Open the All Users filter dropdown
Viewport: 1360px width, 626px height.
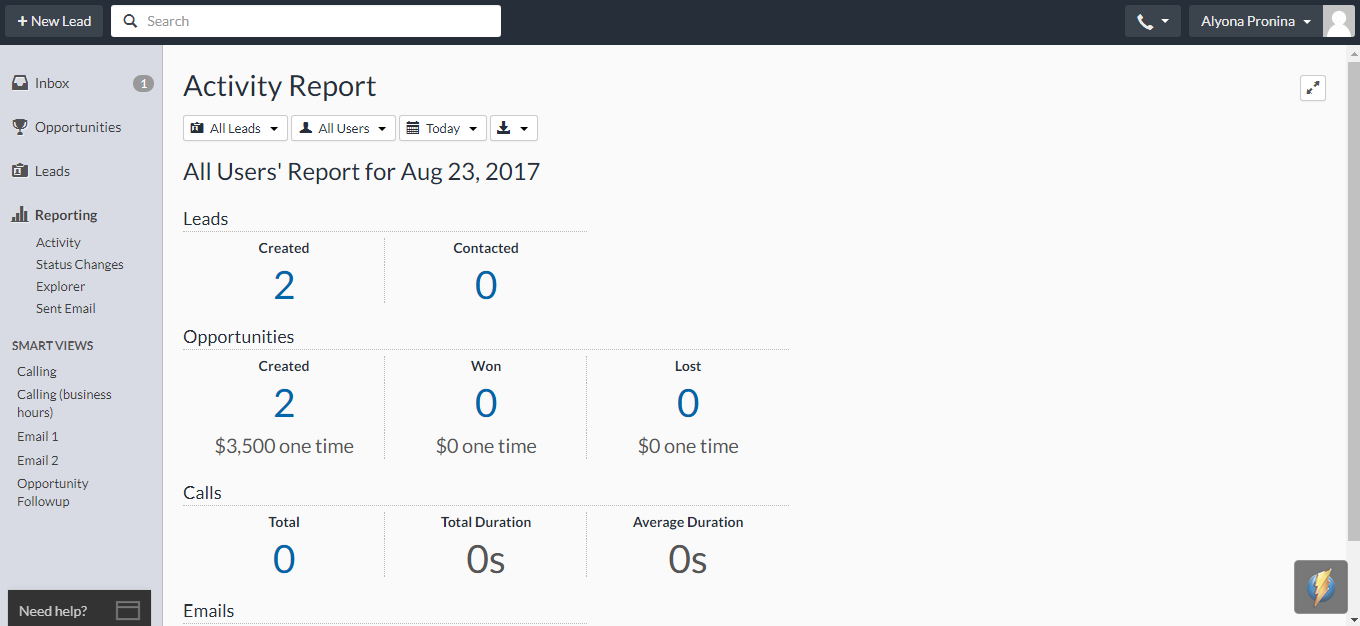point(342,127)
